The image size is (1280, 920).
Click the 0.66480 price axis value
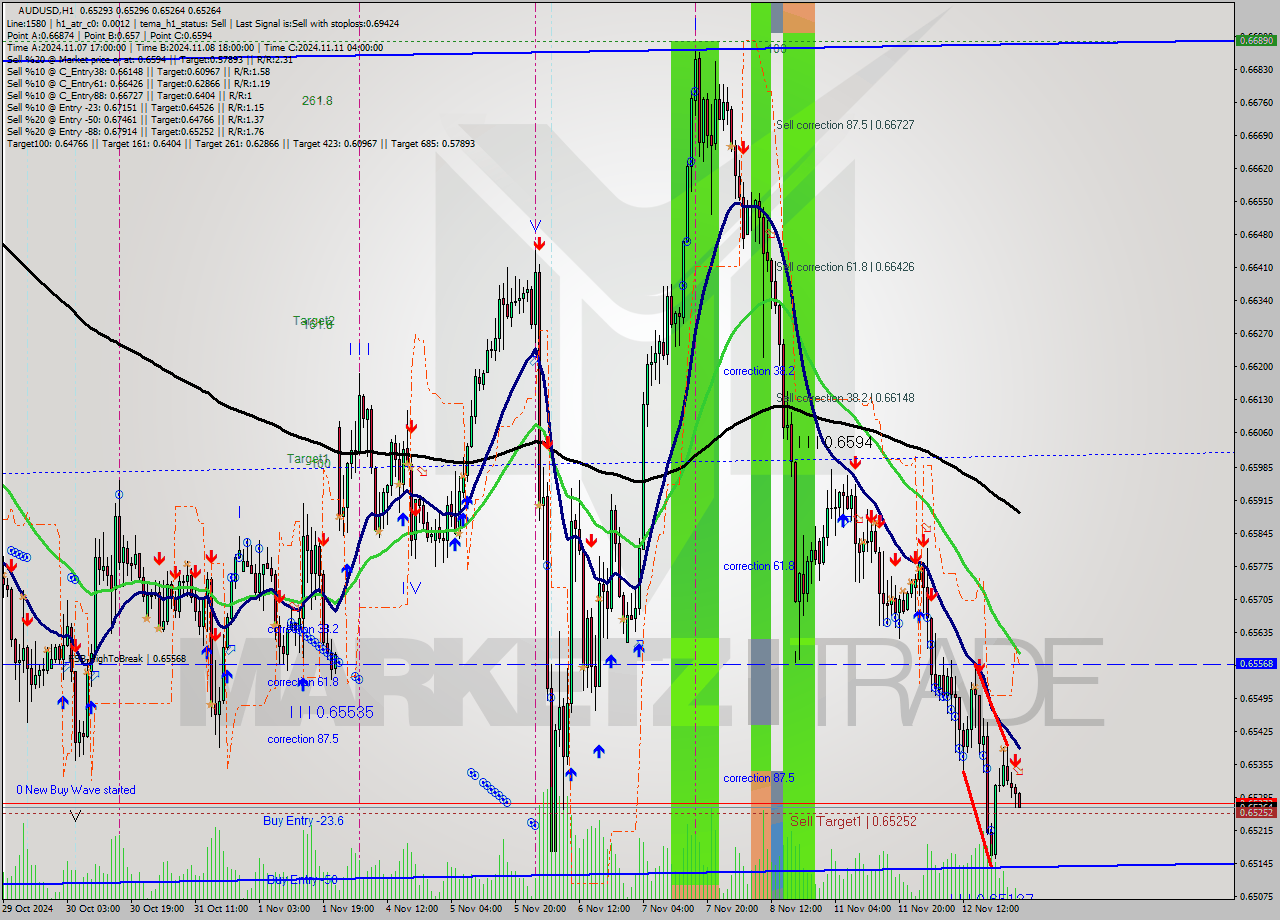1256,234
